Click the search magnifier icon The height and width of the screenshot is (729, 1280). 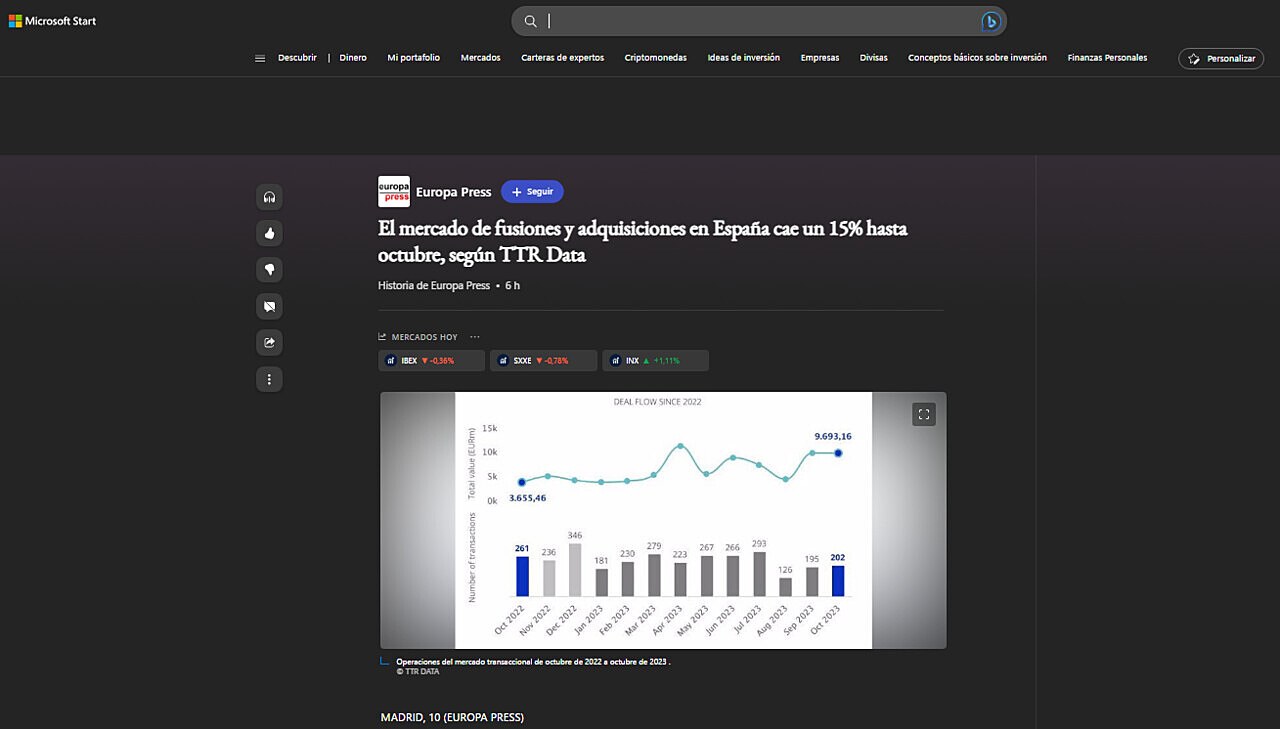pyautogui.click(x=531, y=21)
